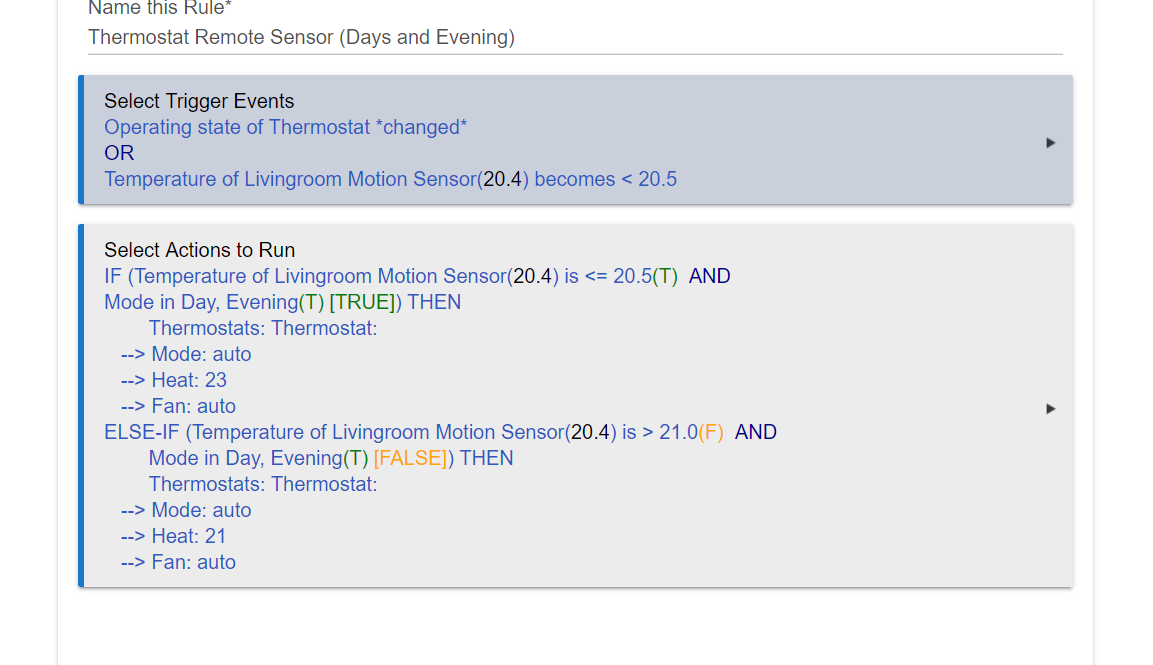
Task: Click Mode: auto above Heat: 23
Action: [x=186, y=355]
